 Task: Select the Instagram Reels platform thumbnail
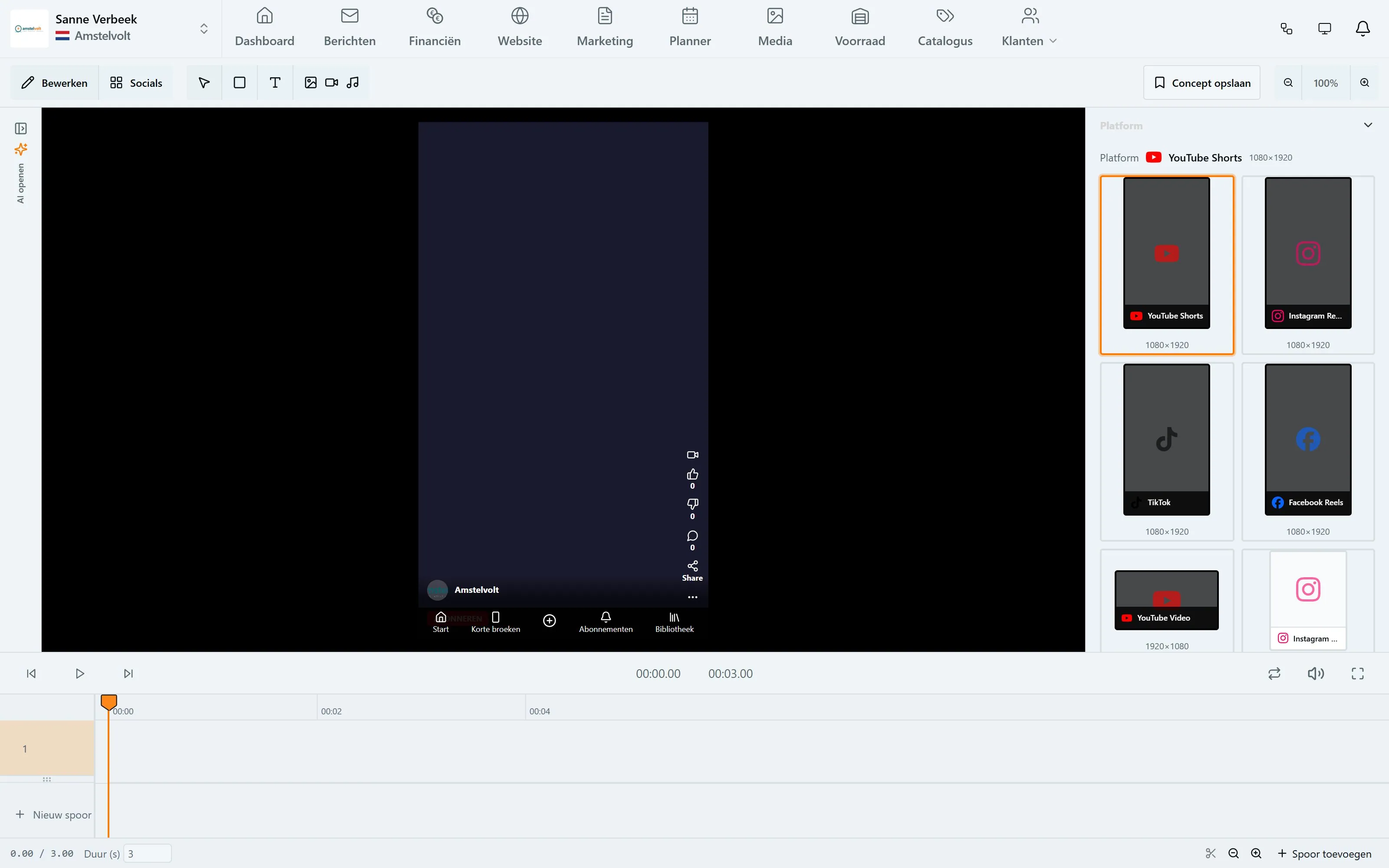click(1308, 265)
